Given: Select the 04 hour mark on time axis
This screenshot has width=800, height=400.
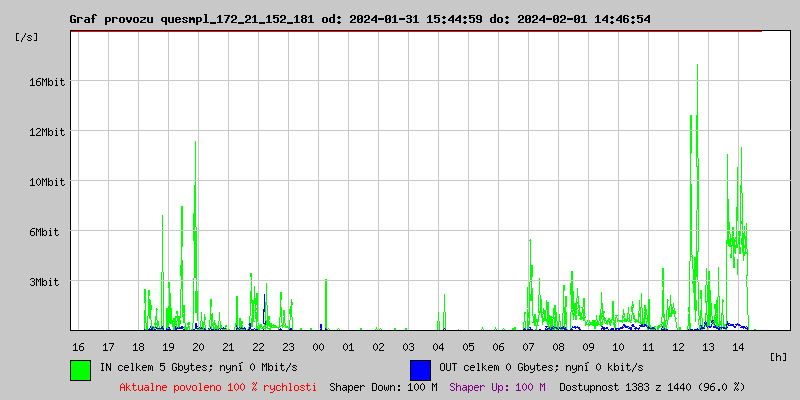Looking at the screenshot, I should pyautogui.click(x=438, y=346).
